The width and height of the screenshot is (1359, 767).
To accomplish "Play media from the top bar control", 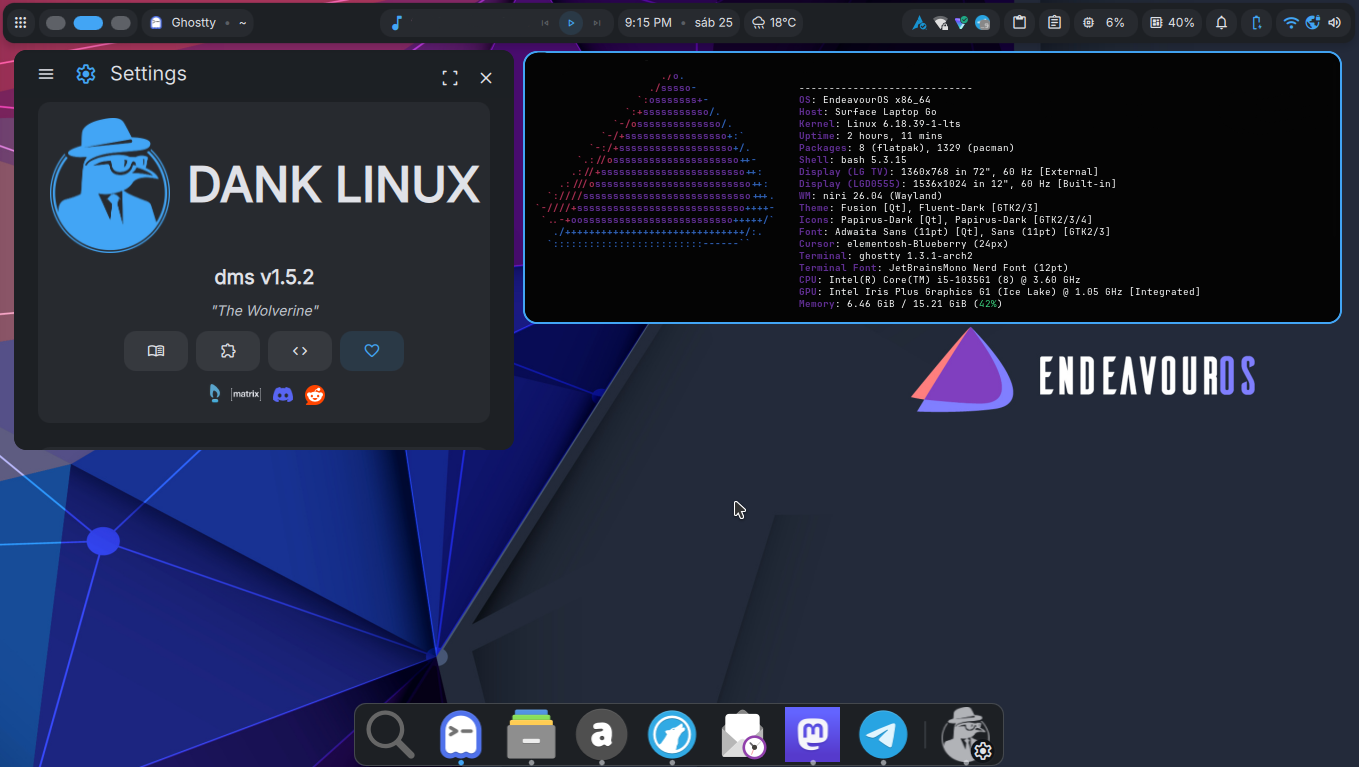I will pyautogui.click(x=571, y=22).
